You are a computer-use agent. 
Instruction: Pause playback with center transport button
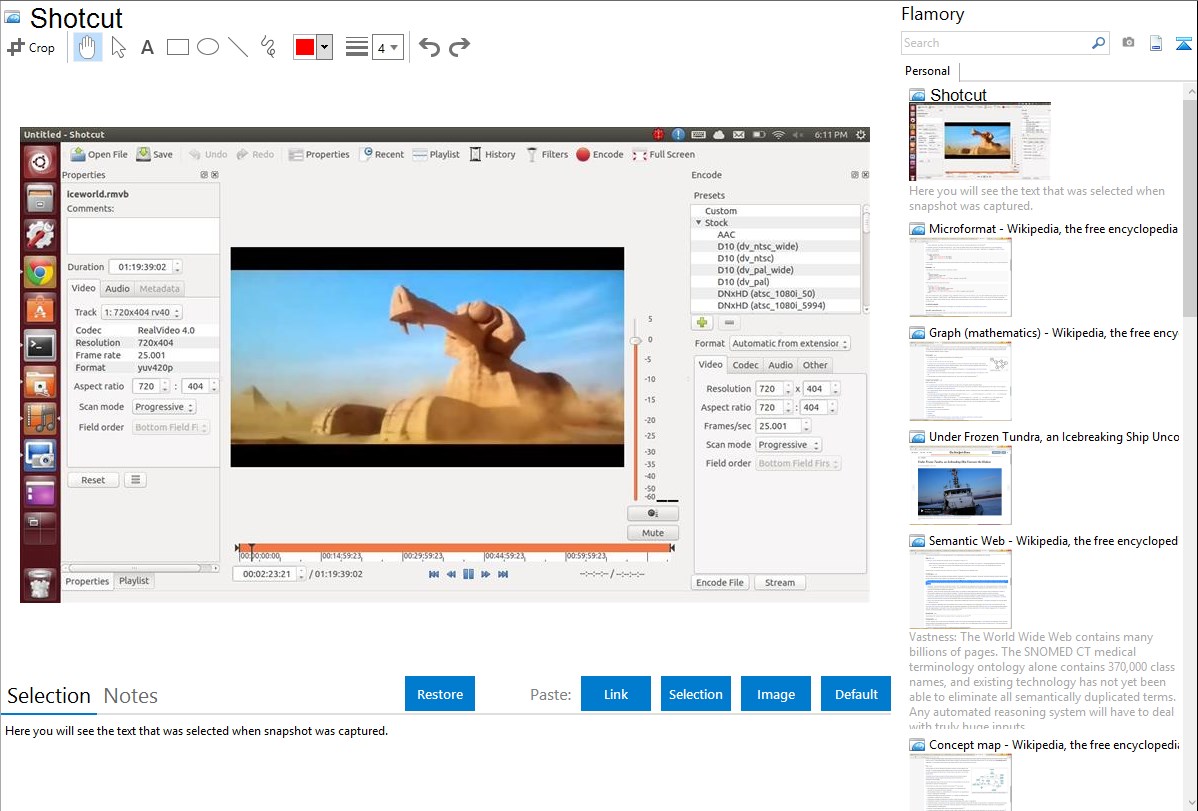[x=468, y=574]
